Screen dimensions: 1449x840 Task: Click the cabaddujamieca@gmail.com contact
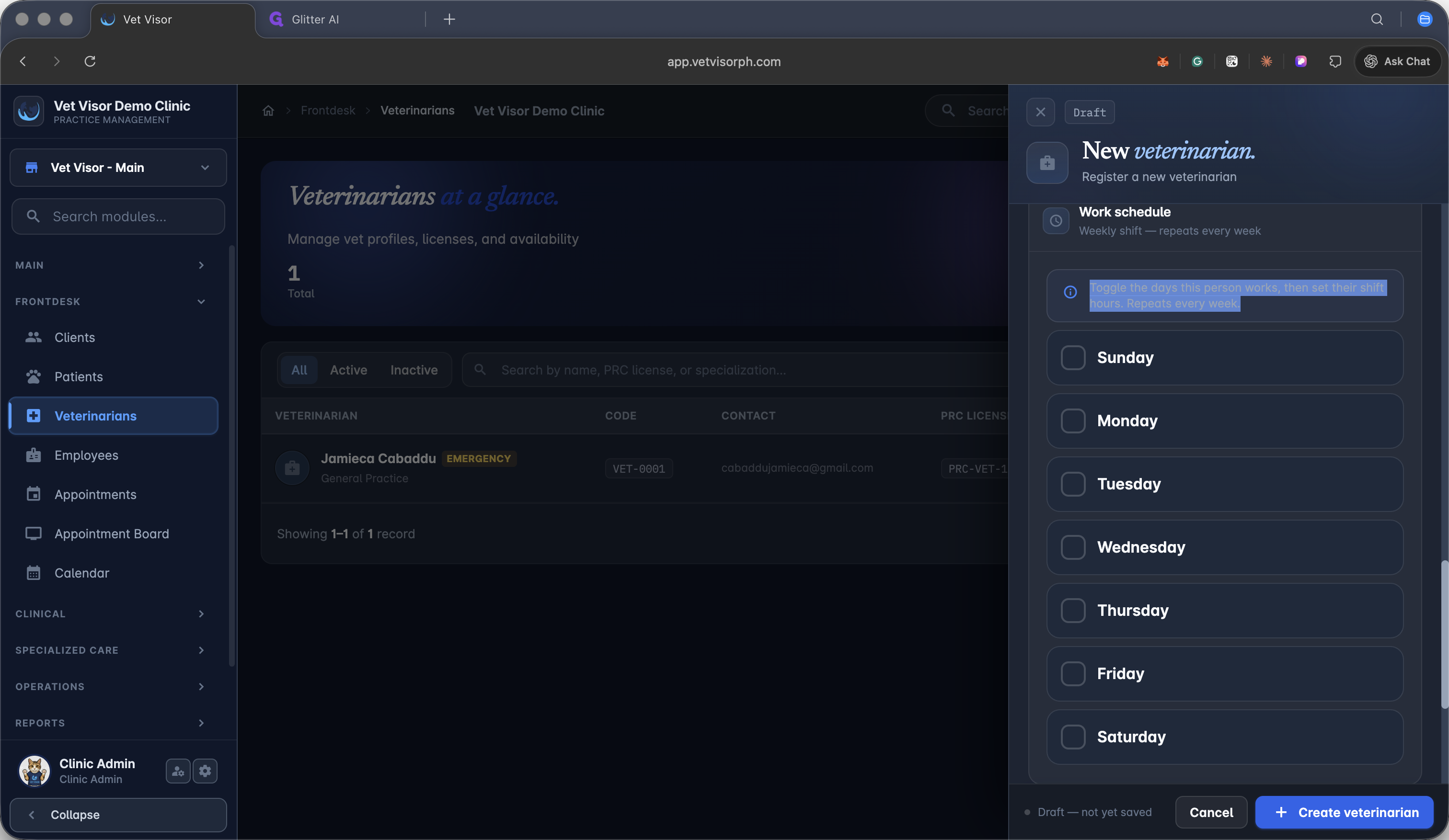click(x=797, y=468)
